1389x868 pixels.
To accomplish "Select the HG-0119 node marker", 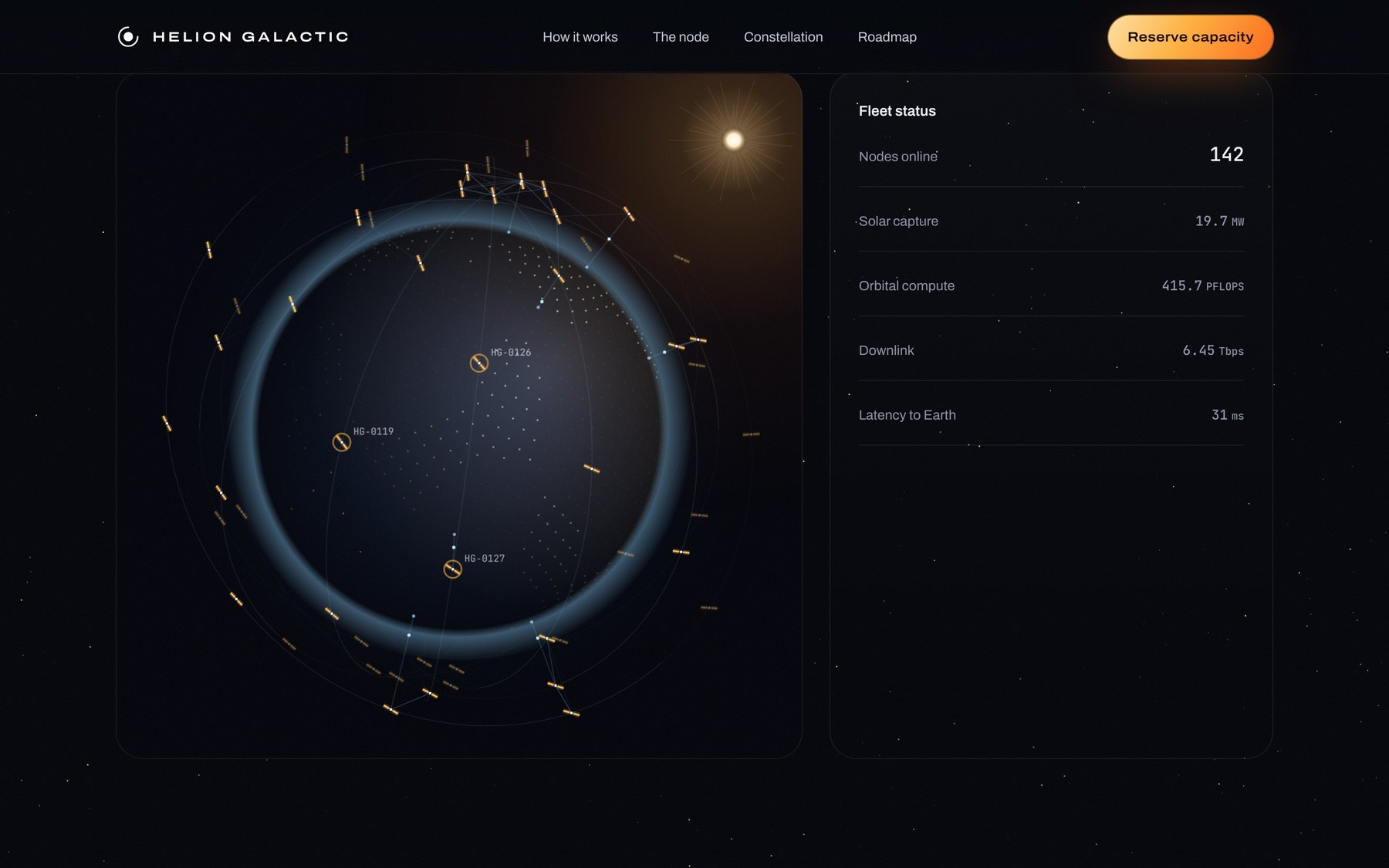I will (342, 442).
